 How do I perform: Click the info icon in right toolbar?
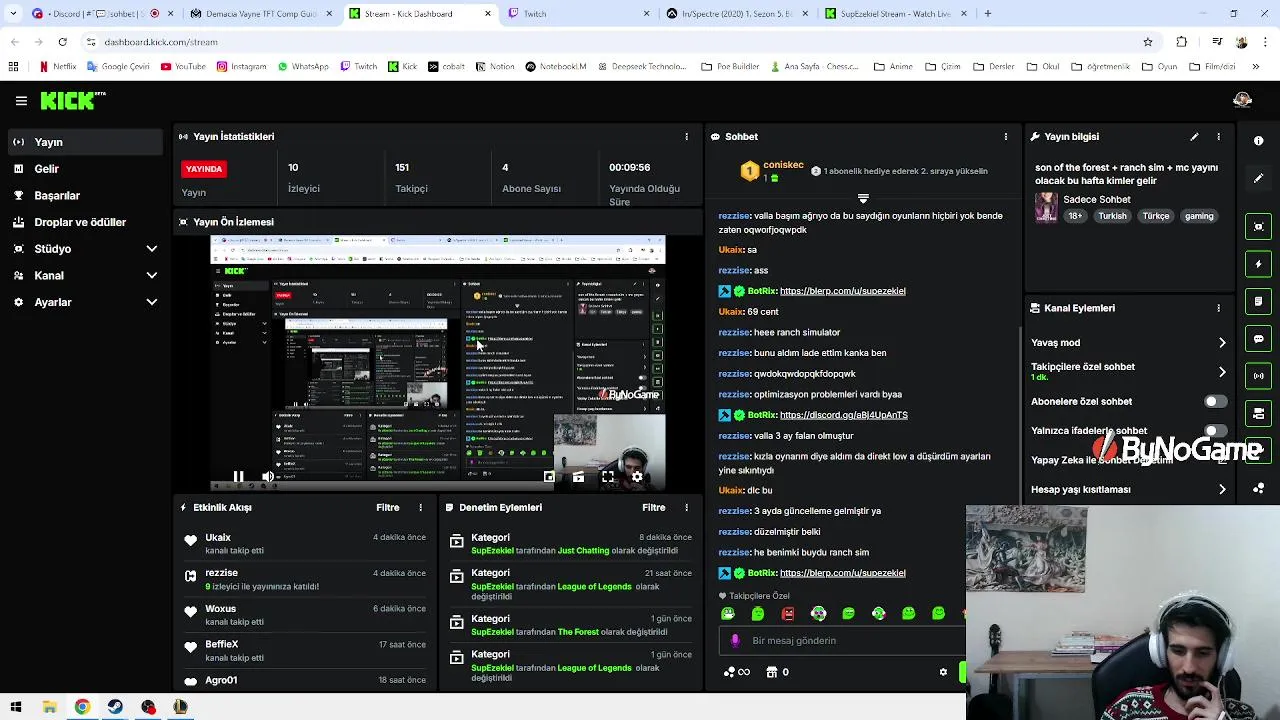[1259, 141]
